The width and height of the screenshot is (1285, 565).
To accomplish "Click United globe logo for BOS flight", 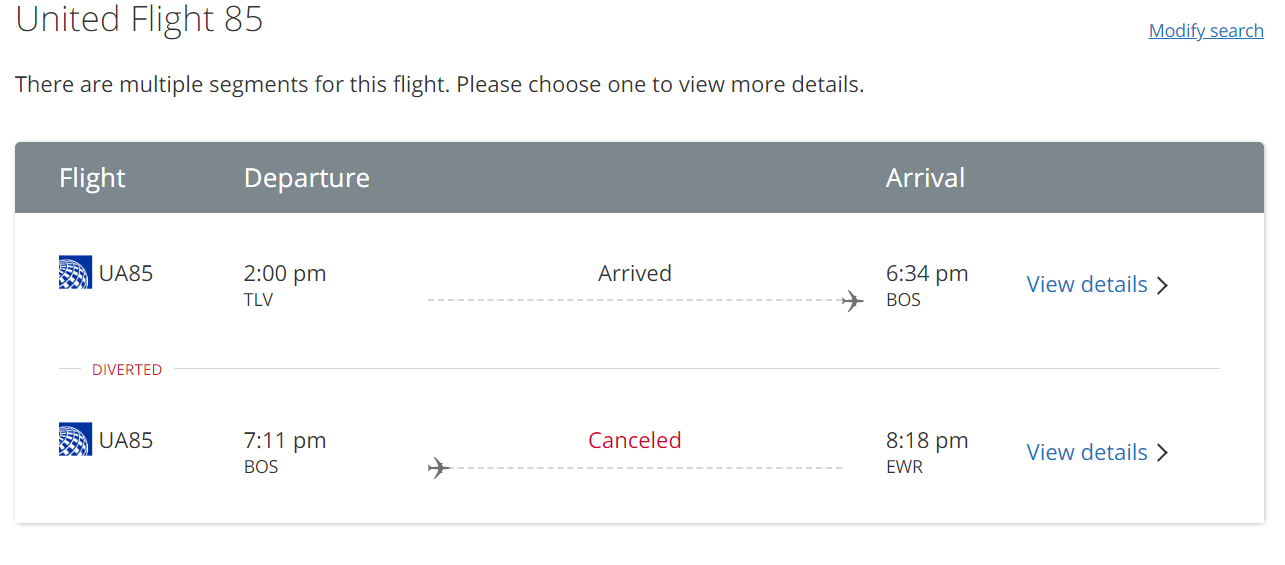I will point(75,440).
